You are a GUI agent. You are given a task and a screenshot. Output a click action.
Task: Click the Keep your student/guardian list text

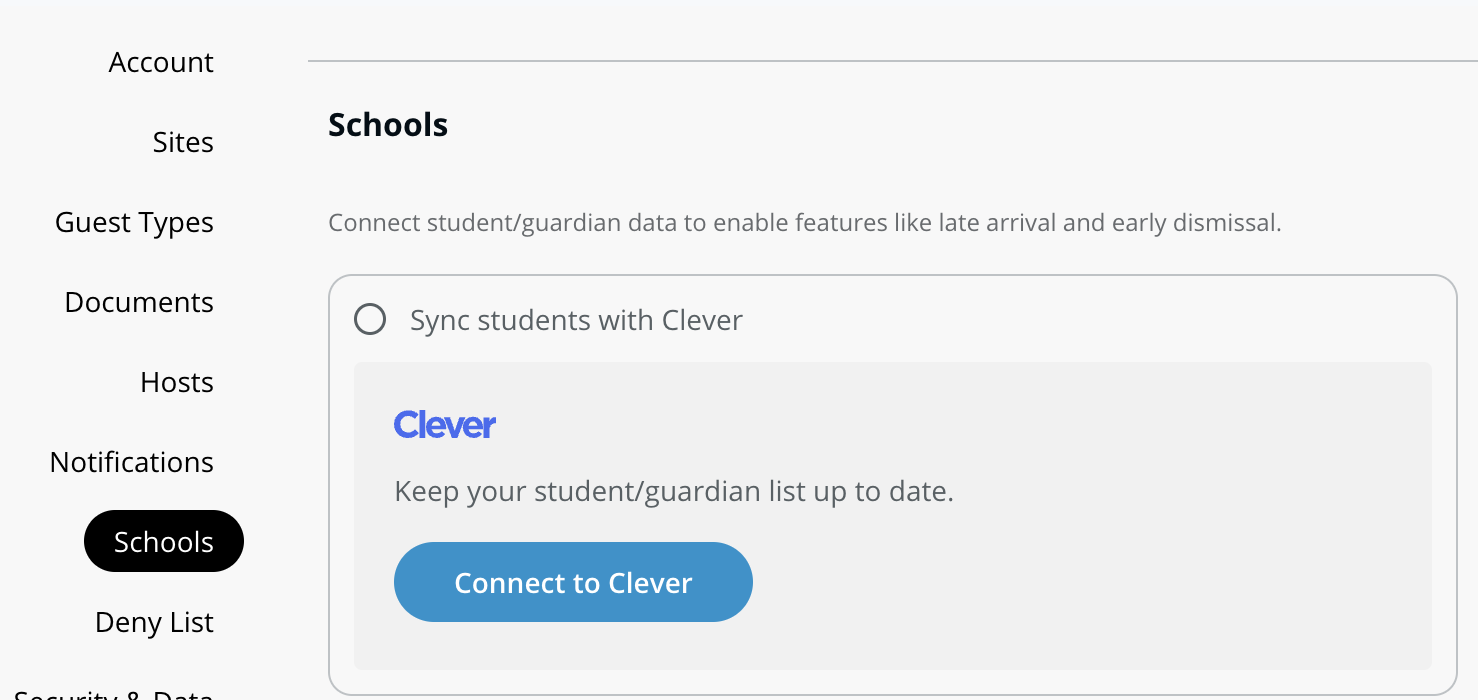pos(673,491)
